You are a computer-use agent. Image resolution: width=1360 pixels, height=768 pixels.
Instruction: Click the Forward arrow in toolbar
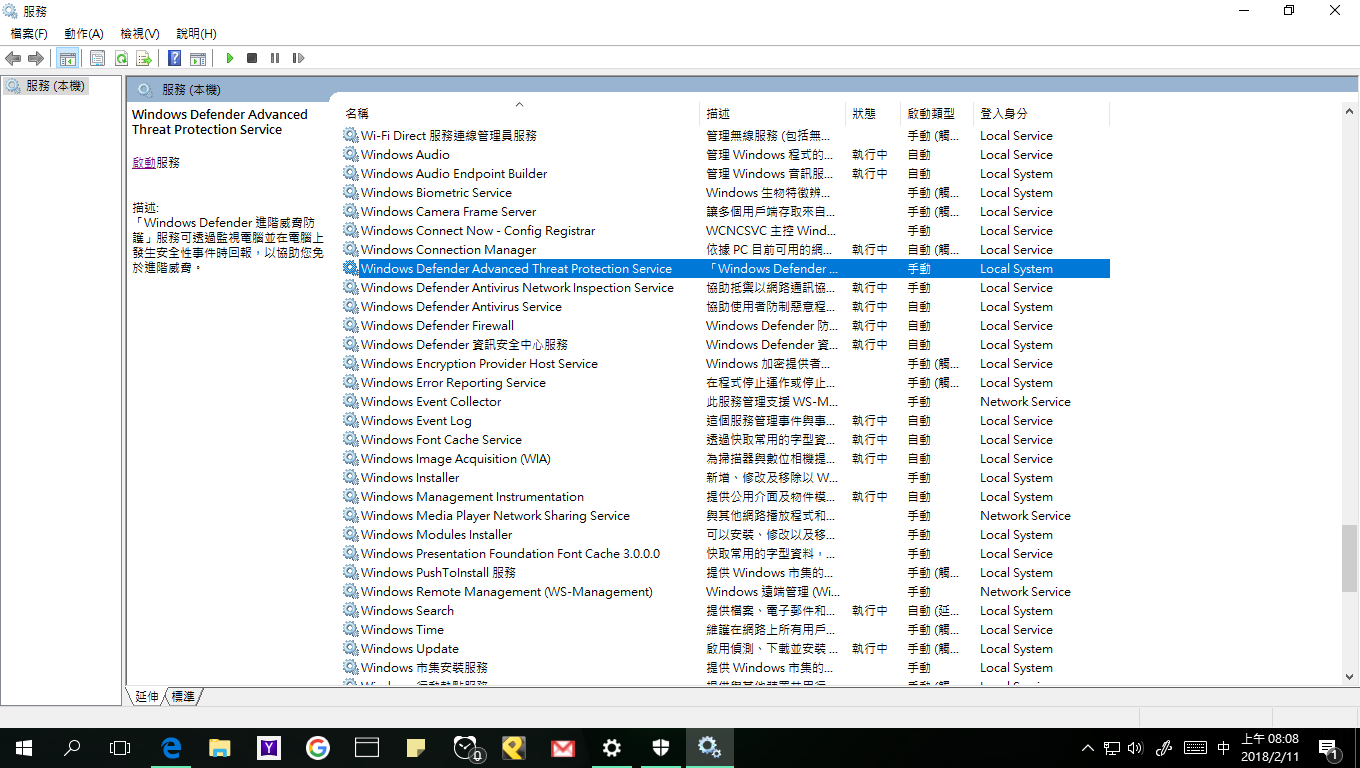(35, 59)
